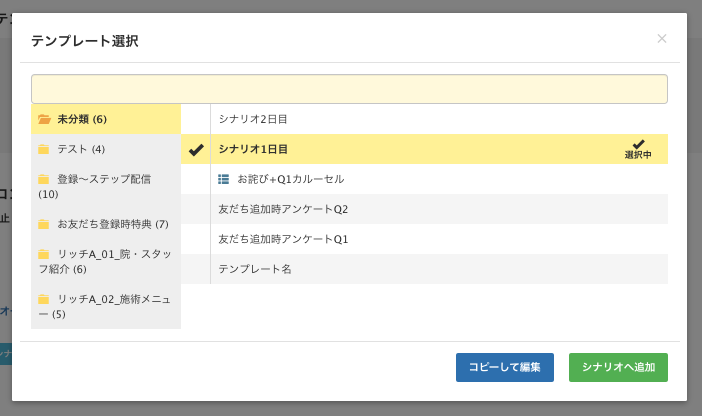Click the 選択中 checkmark badge

[638, 149]
